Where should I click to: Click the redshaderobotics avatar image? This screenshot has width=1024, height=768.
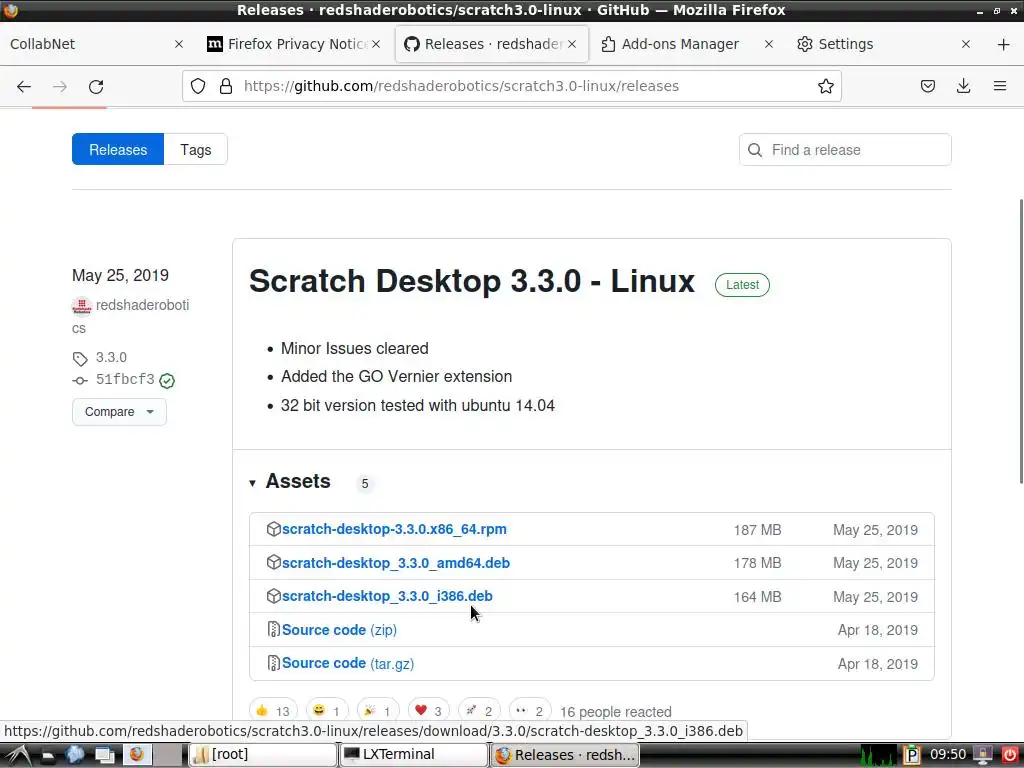pos(82,306)
